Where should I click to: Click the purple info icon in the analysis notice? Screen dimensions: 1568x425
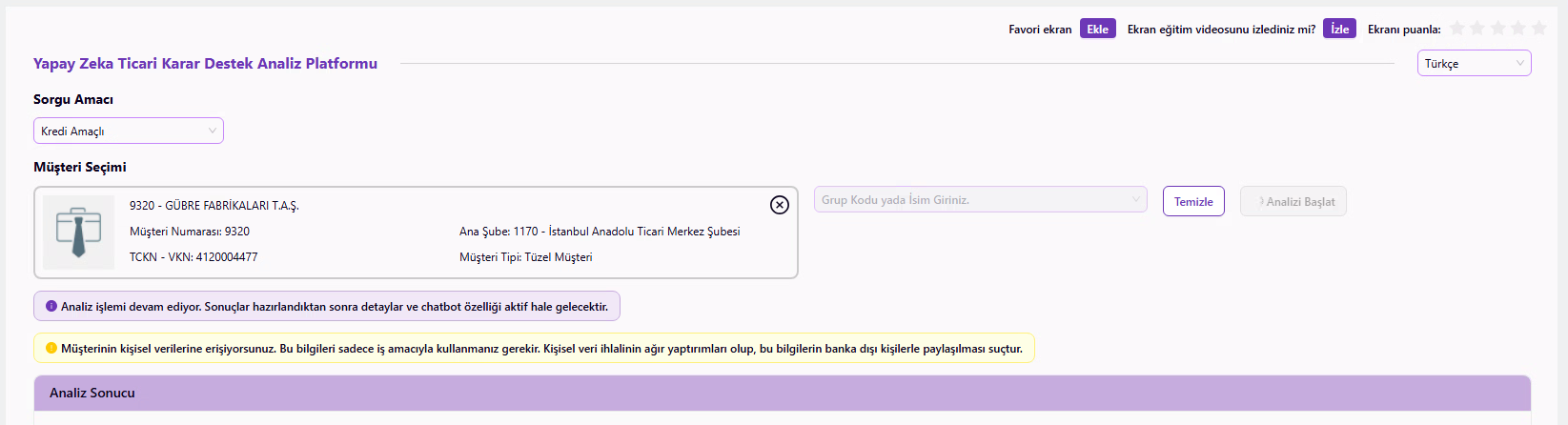coord(51,307)
